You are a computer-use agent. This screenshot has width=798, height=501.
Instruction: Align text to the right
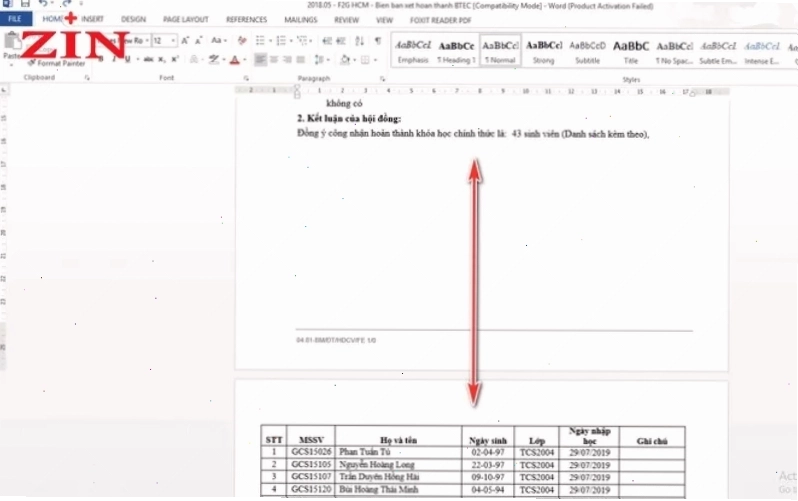tap(287, 60)
